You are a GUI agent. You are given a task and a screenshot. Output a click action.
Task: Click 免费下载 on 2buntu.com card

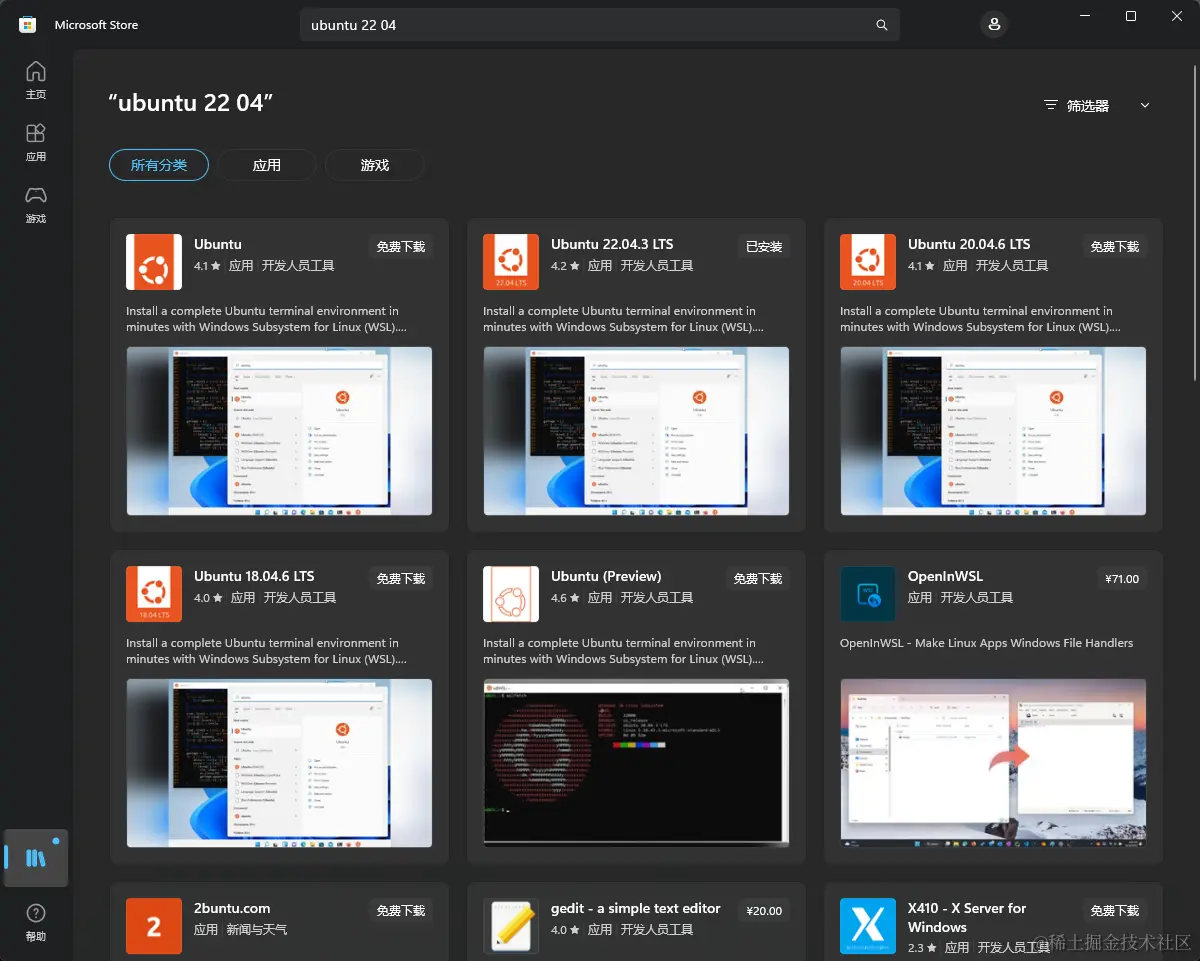tap(401, 910)
